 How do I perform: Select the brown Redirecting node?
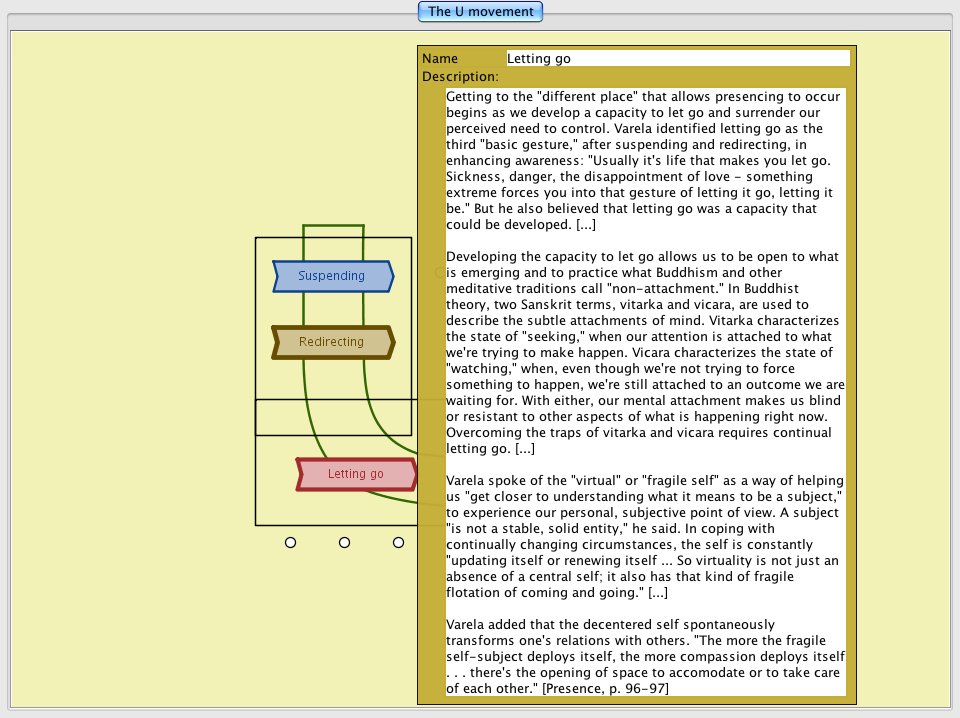tap(332, 342)
